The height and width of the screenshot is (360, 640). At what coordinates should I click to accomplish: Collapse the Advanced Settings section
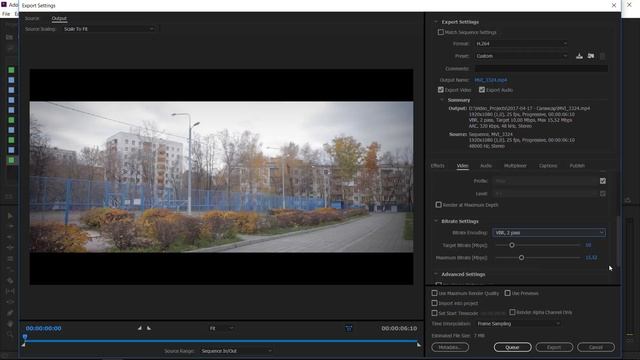click(436, 274)
